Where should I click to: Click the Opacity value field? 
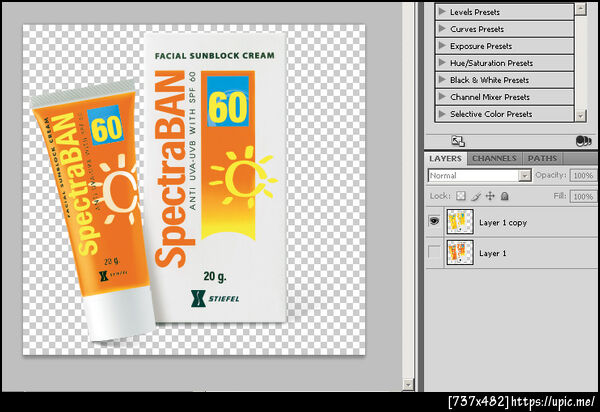click(x=583, y=176)
